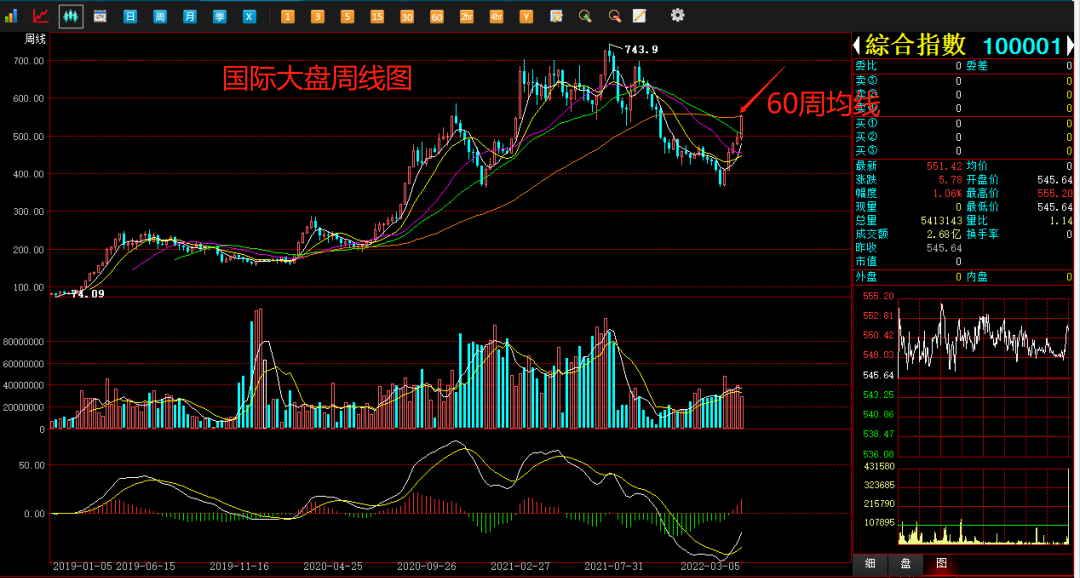Click the 743.9 high price label

click(641, 49)
